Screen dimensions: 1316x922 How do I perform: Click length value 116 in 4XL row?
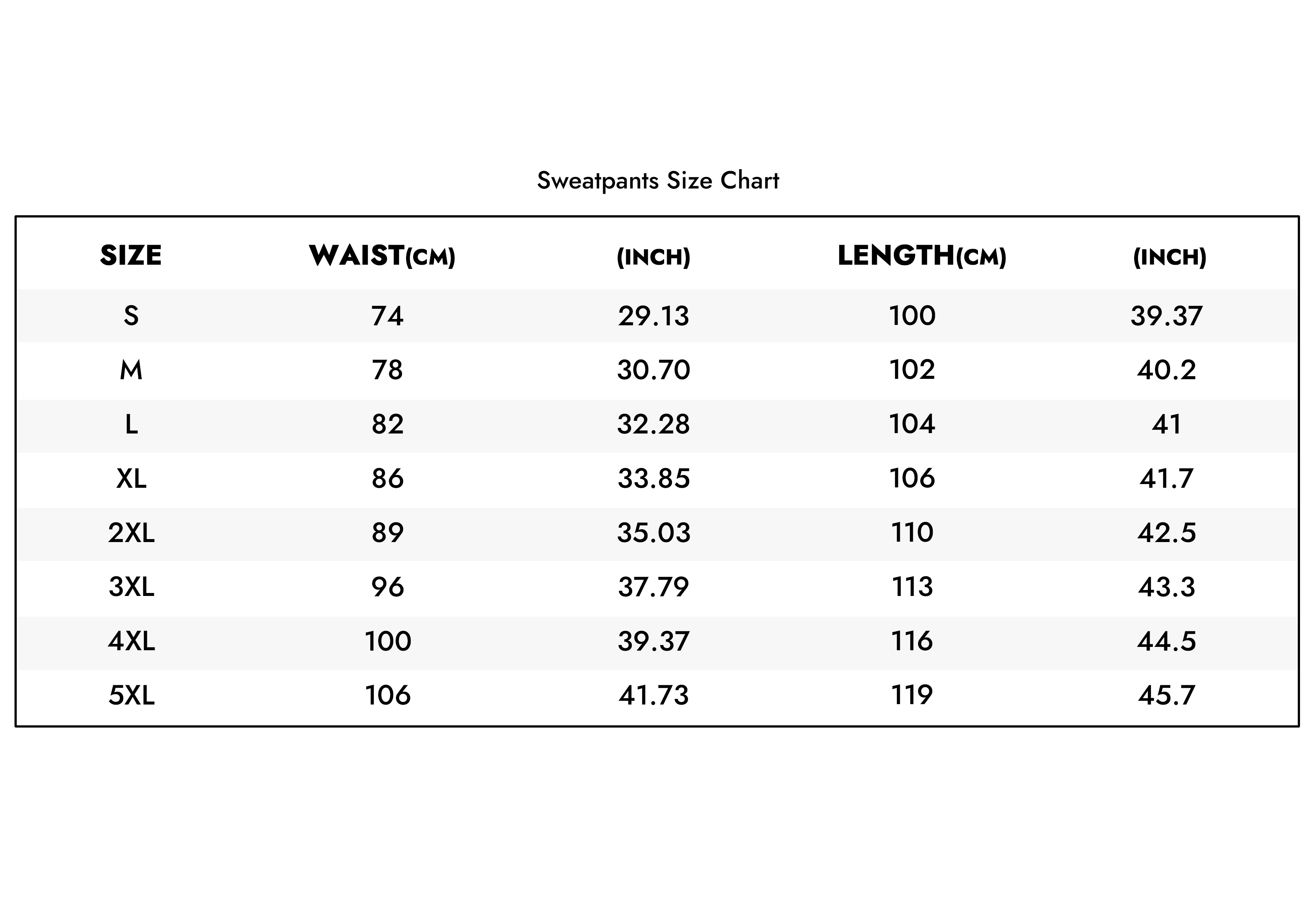pos(912,641)
